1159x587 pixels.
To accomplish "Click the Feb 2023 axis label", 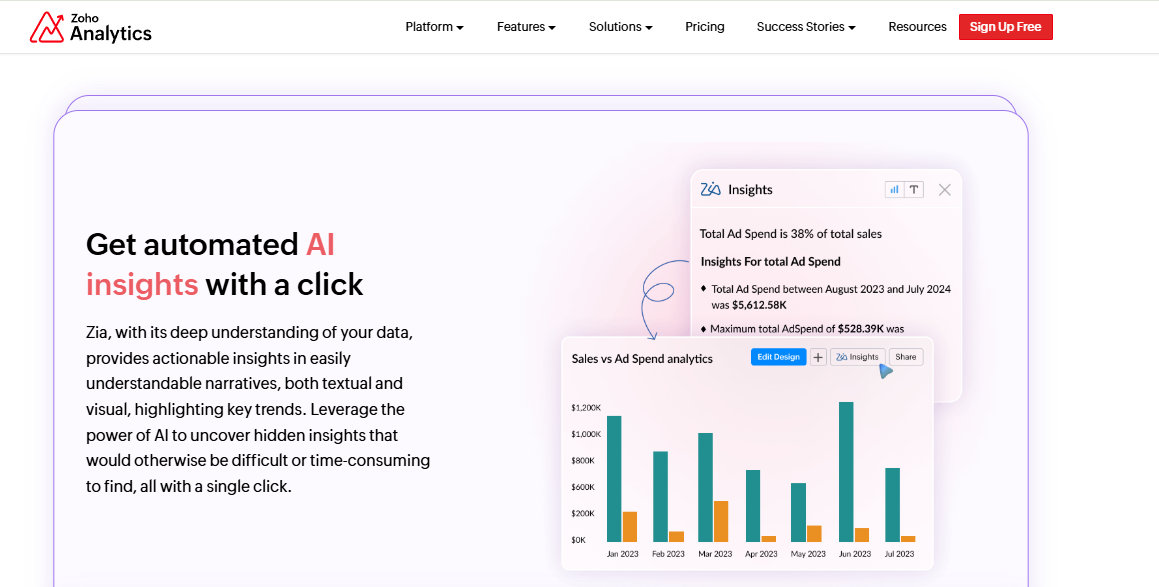I will pos(667,554).
